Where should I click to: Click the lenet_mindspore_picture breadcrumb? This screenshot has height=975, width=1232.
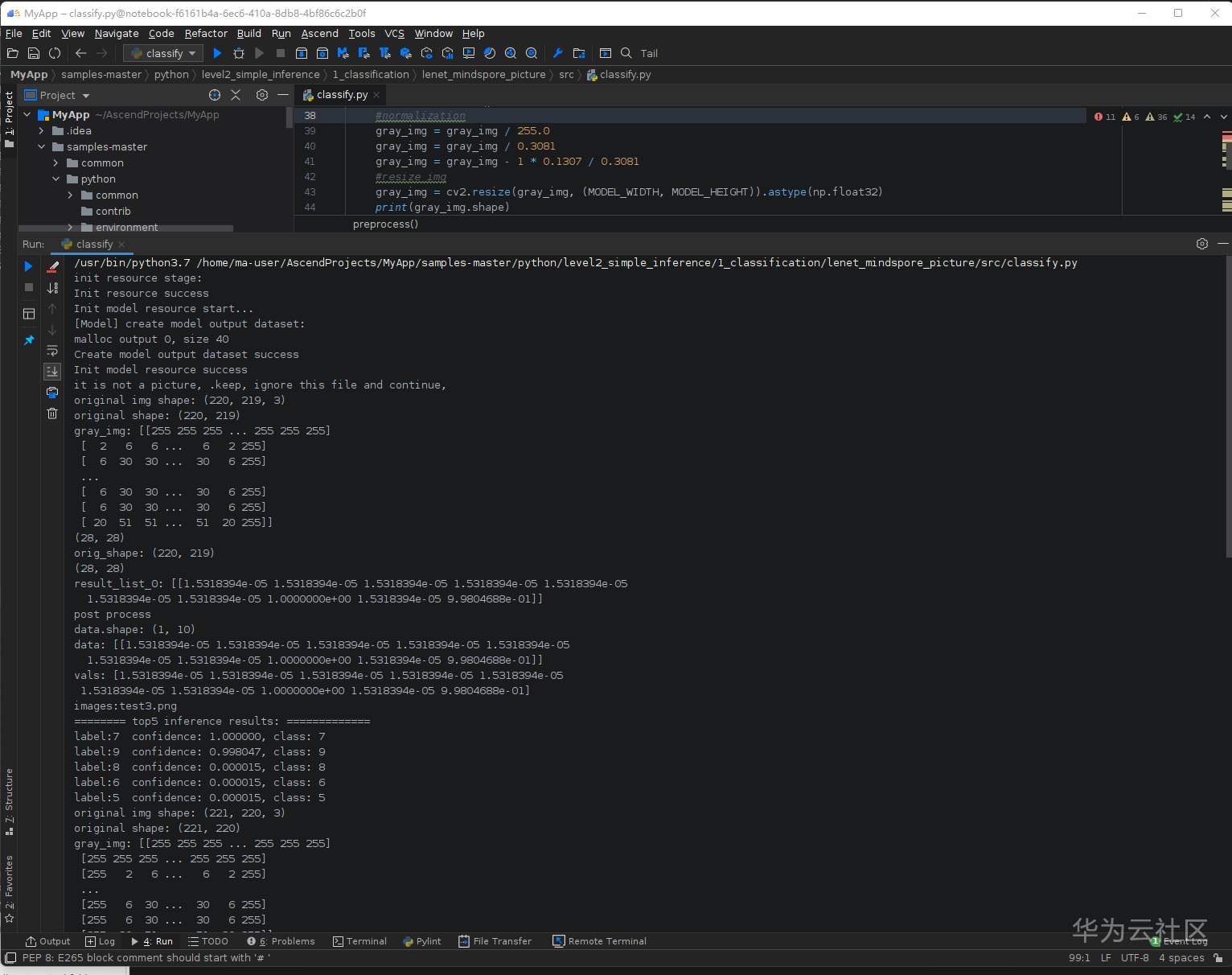483,74
